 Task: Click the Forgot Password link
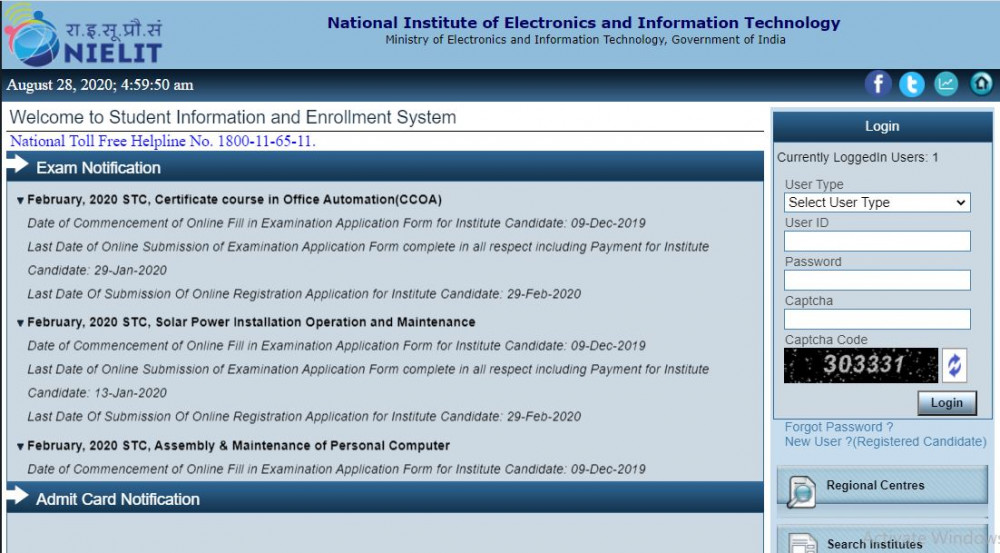(838, 427)
